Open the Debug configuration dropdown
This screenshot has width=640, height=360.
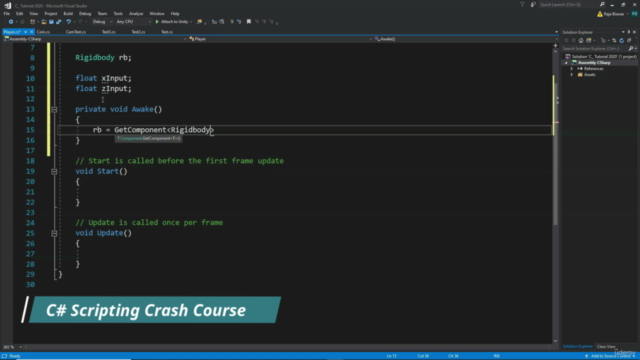pos(102,22)
